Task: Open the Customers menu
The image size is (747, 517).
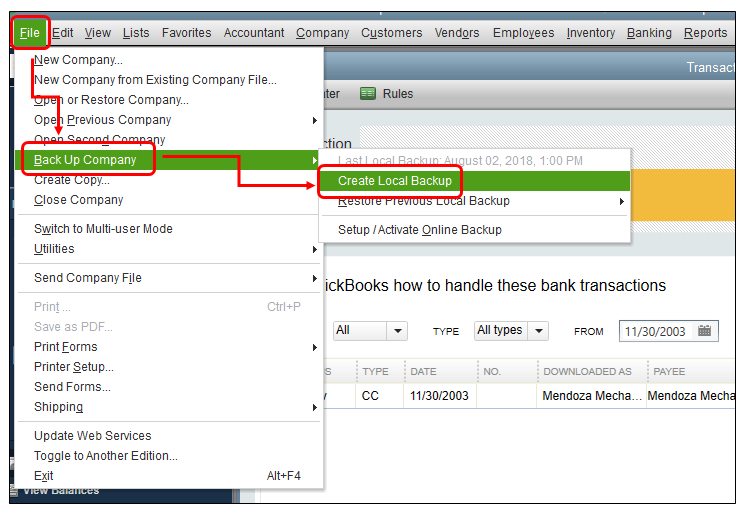Action: point(392,33)
